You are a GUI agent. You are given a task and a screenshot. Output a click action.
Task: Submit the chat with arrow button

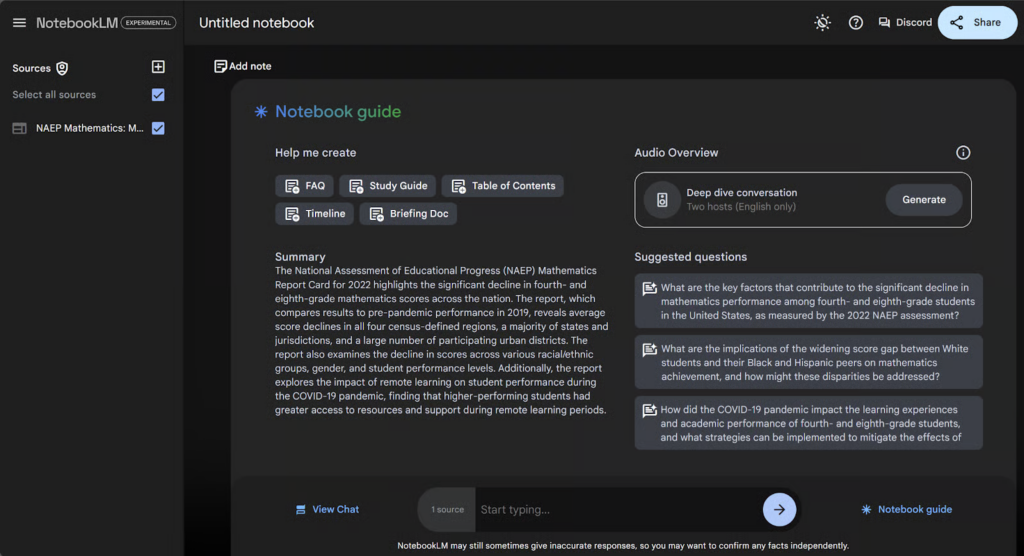click(x=779, y=510)
